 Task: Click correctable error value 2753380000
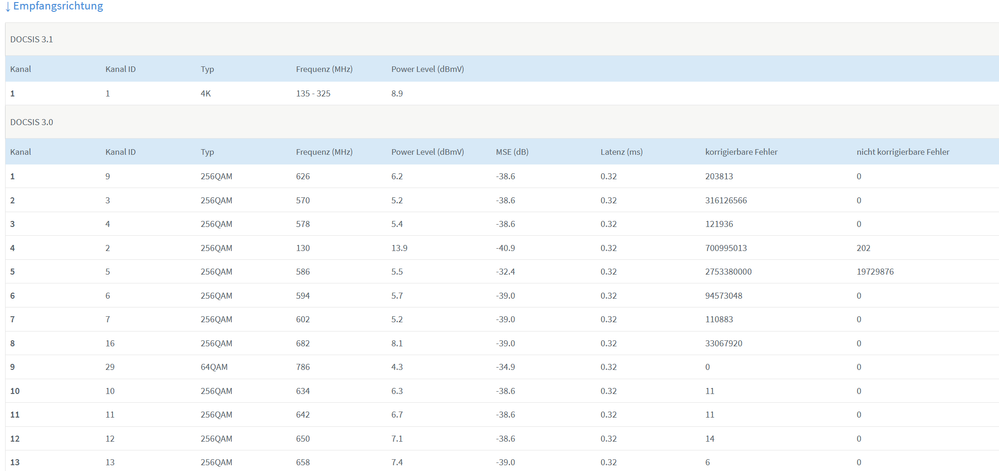click(728, 272)
